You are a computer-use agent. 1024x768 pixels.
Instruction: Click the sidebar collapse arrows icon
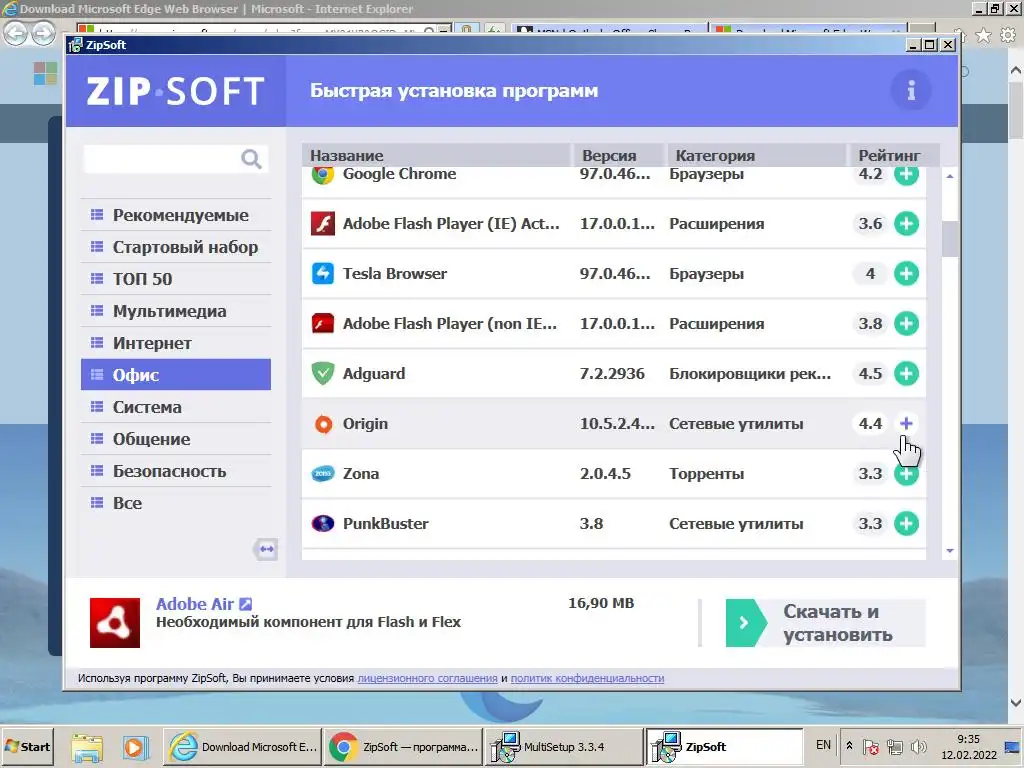pos(266,549)
